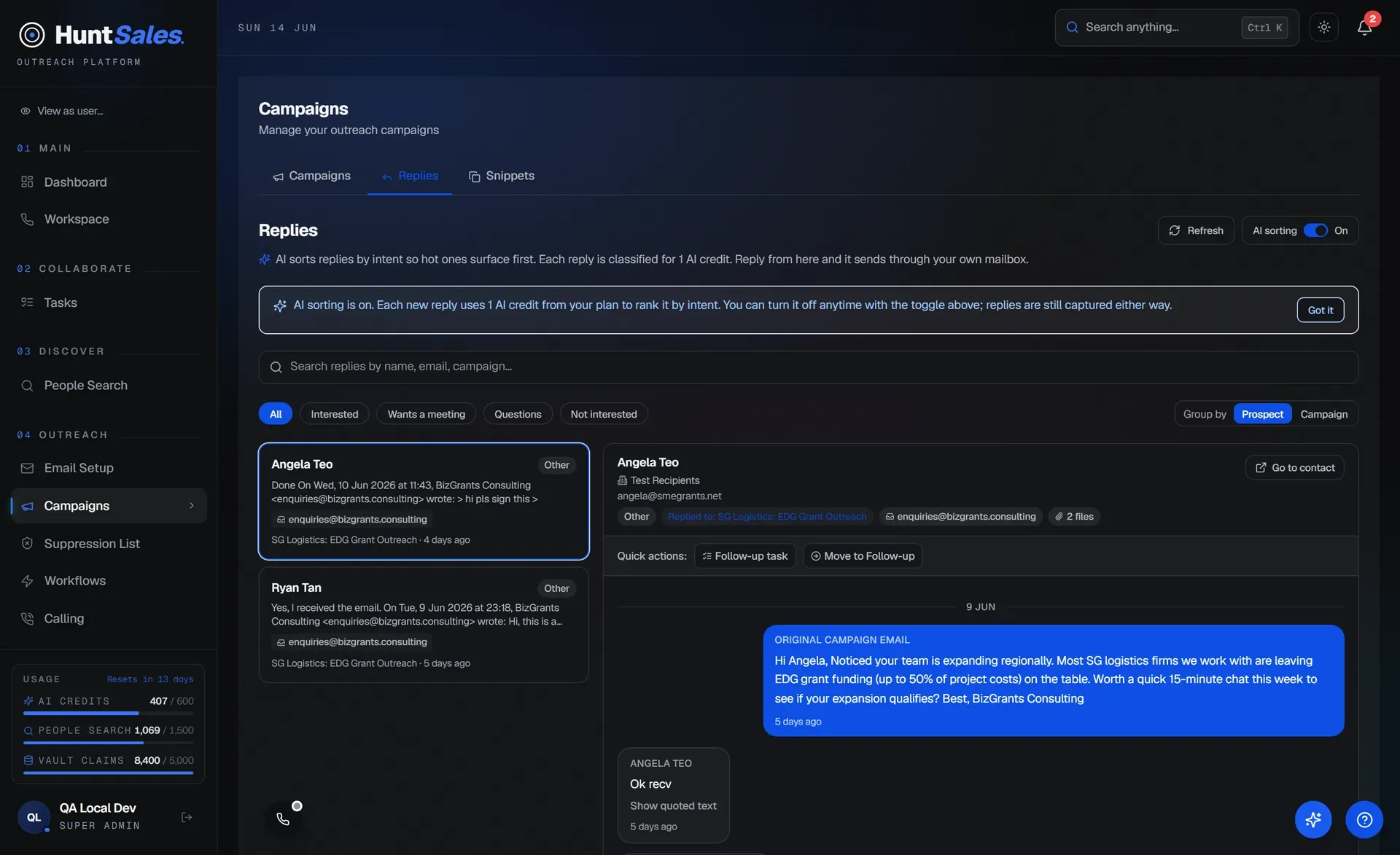Click the Workflows lightning icon
The image size is (1400, 855).
tap(28, 581)
